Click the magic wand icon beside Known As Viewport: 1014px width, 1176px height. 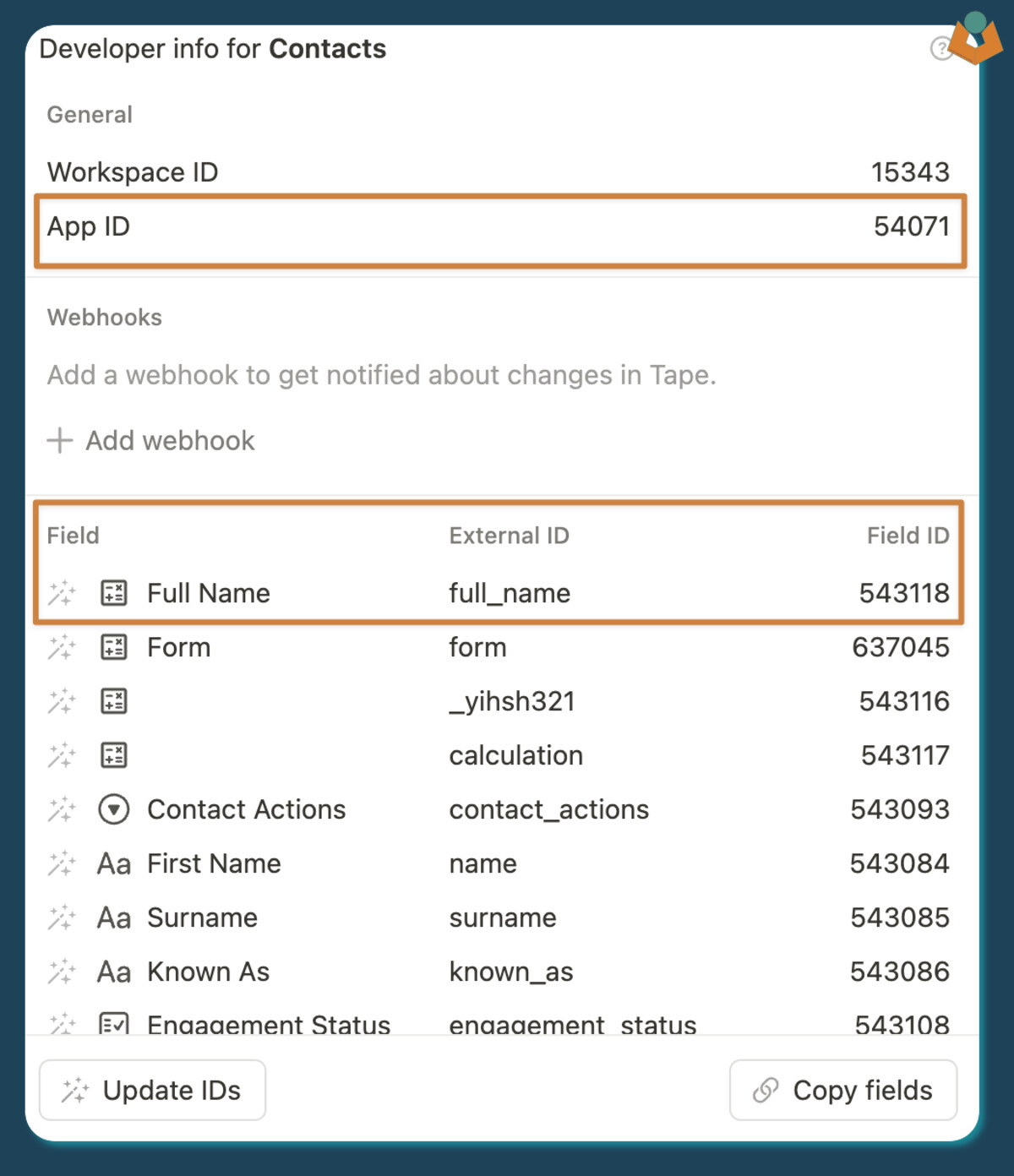click(62, 972)
